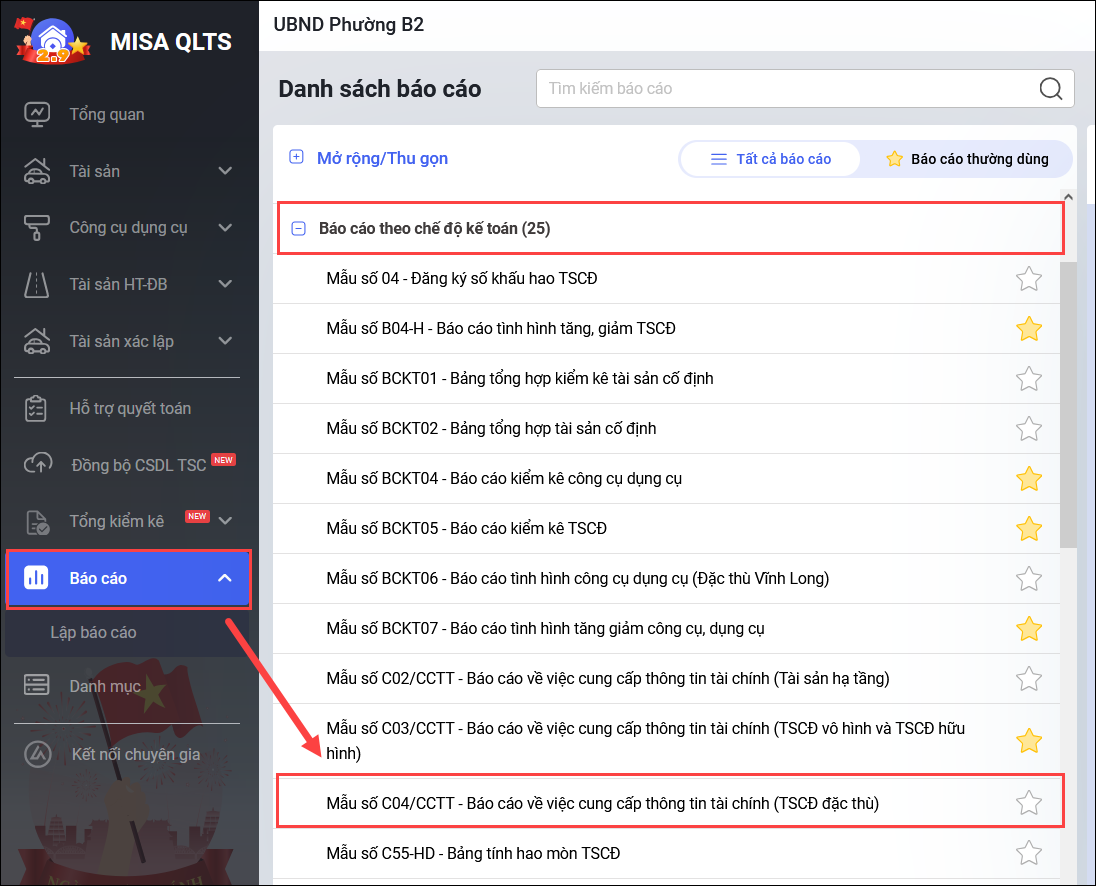Open C02/CCTT Tài sản hạ tầng report
1096x886 pixels.
(608, 678)
